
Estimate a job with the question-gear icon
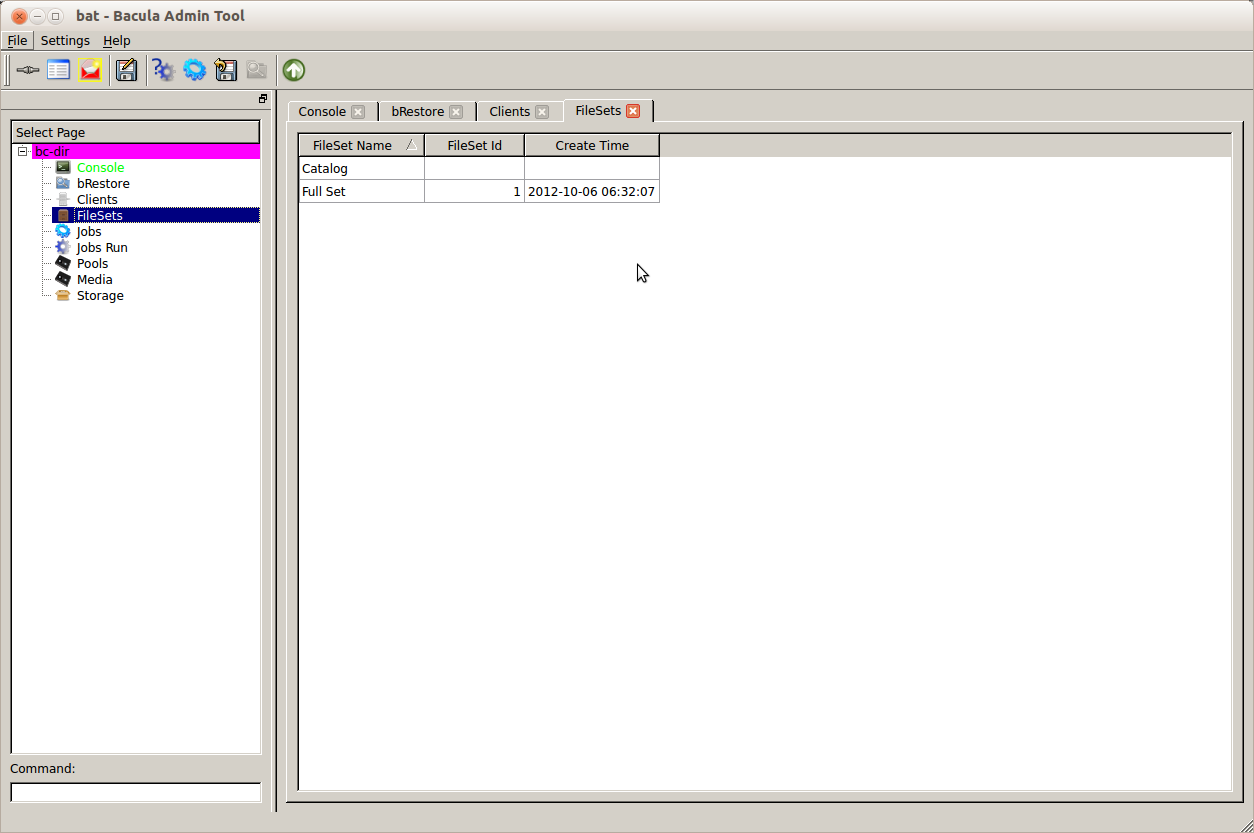point(162,70)
